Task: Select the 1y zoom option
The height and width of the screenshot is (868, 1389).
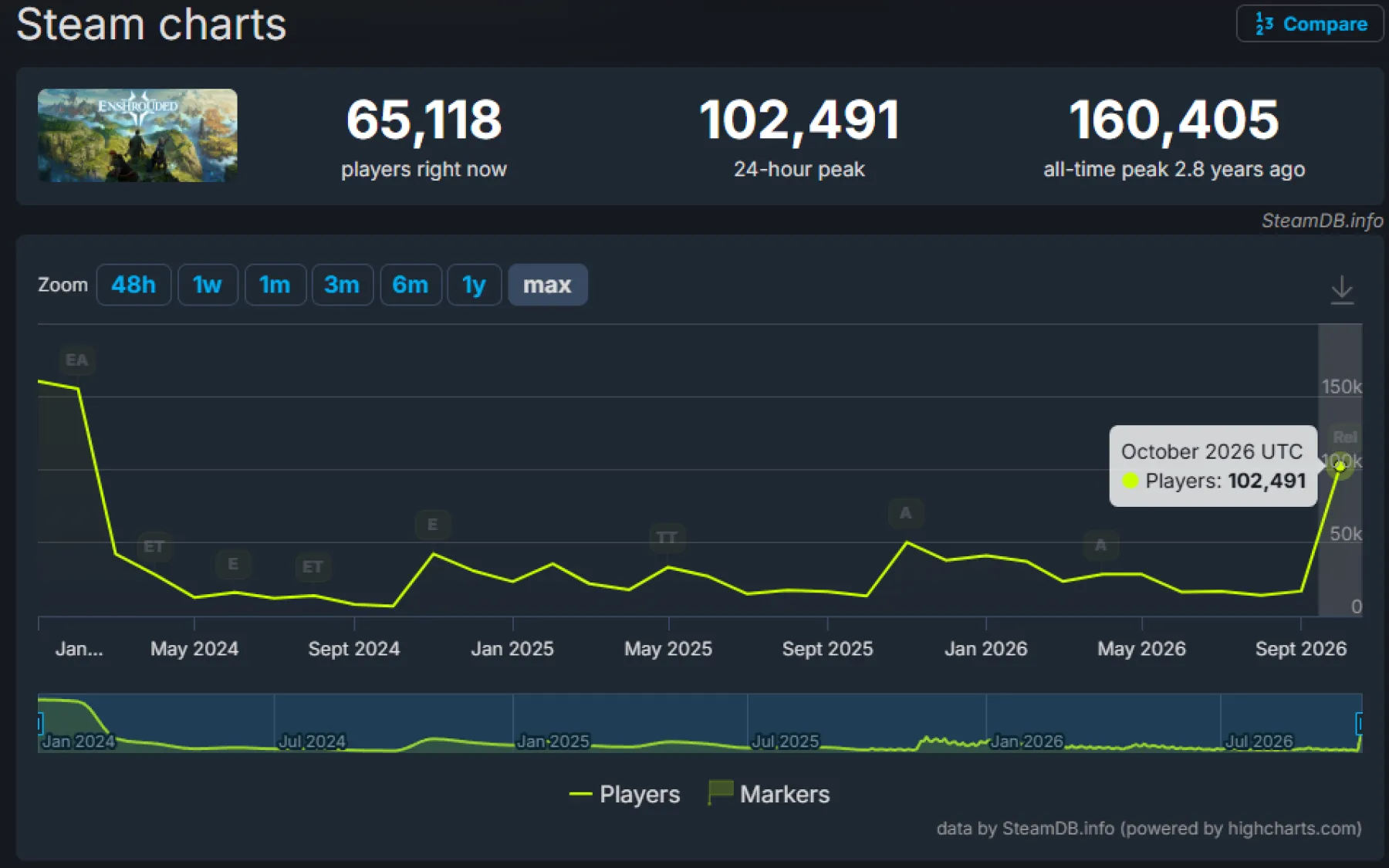Action: pos(474,285)
